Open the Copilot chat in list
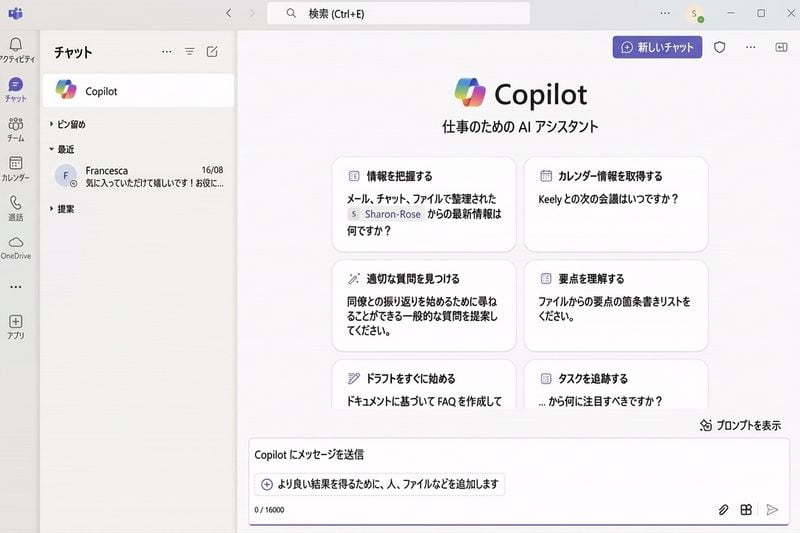Image resolution: width=800 pixels, height=533 pixels. [x=138, y=91]
